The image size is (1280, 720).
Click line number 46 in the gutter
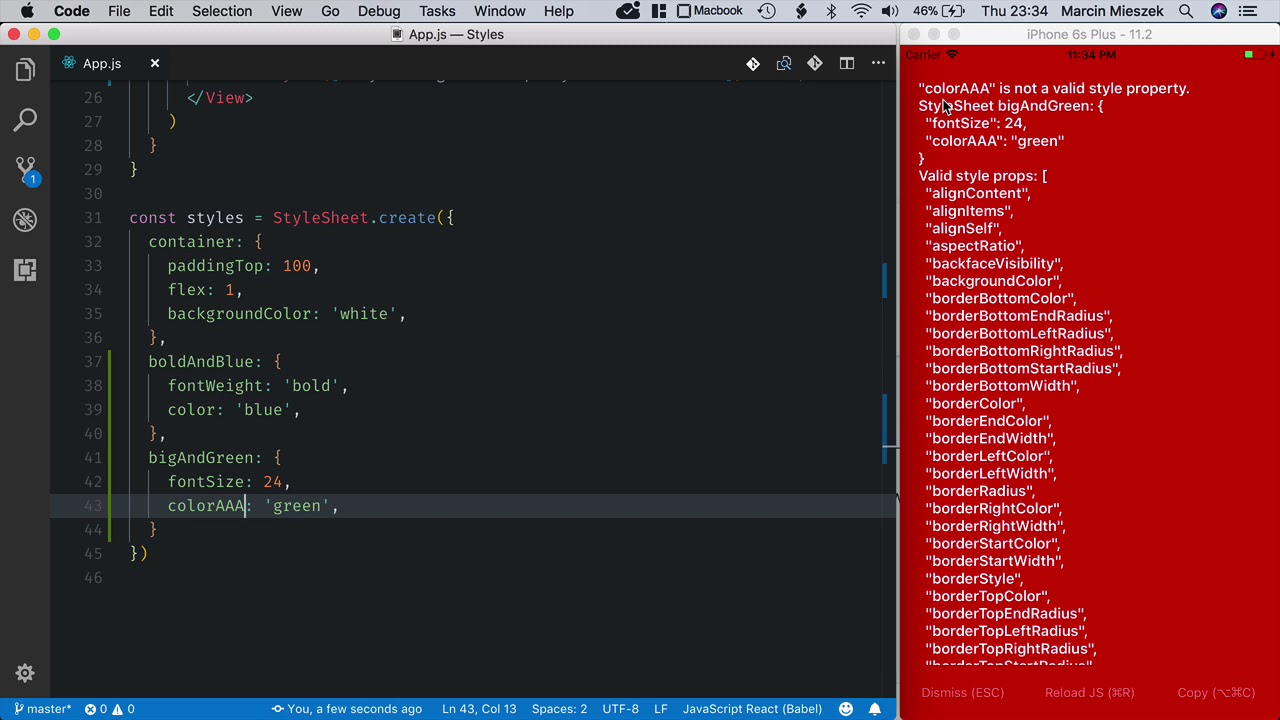(93, 578)
